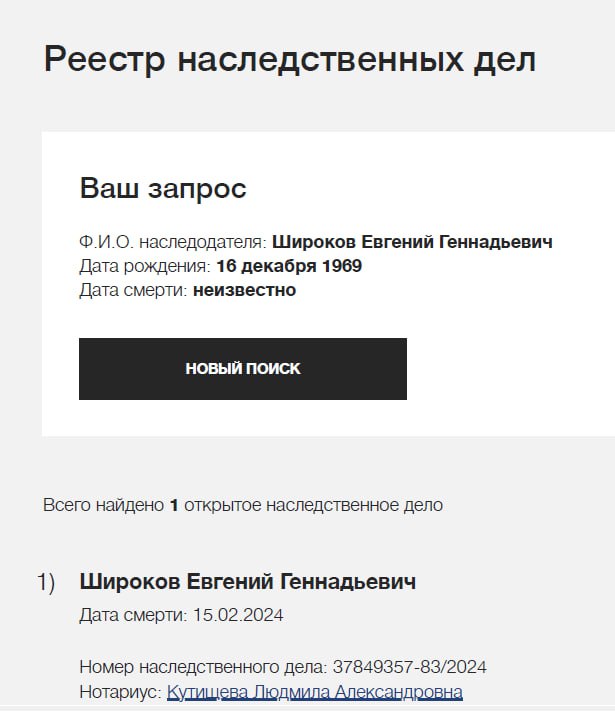Click the Всего найдено results summary text
Viewport: 615px width, 711px height.
point(104,505)
